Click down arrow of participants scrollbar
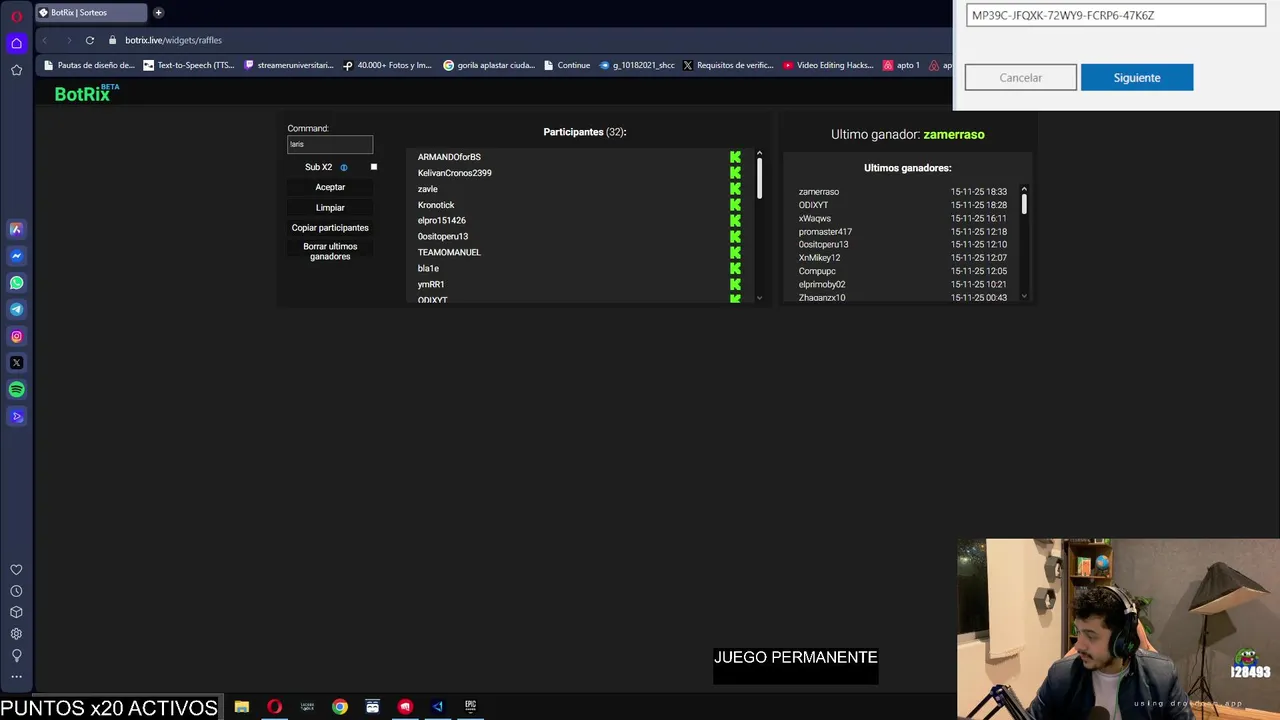The image size is (1280, 720). [x=759, y=298]
